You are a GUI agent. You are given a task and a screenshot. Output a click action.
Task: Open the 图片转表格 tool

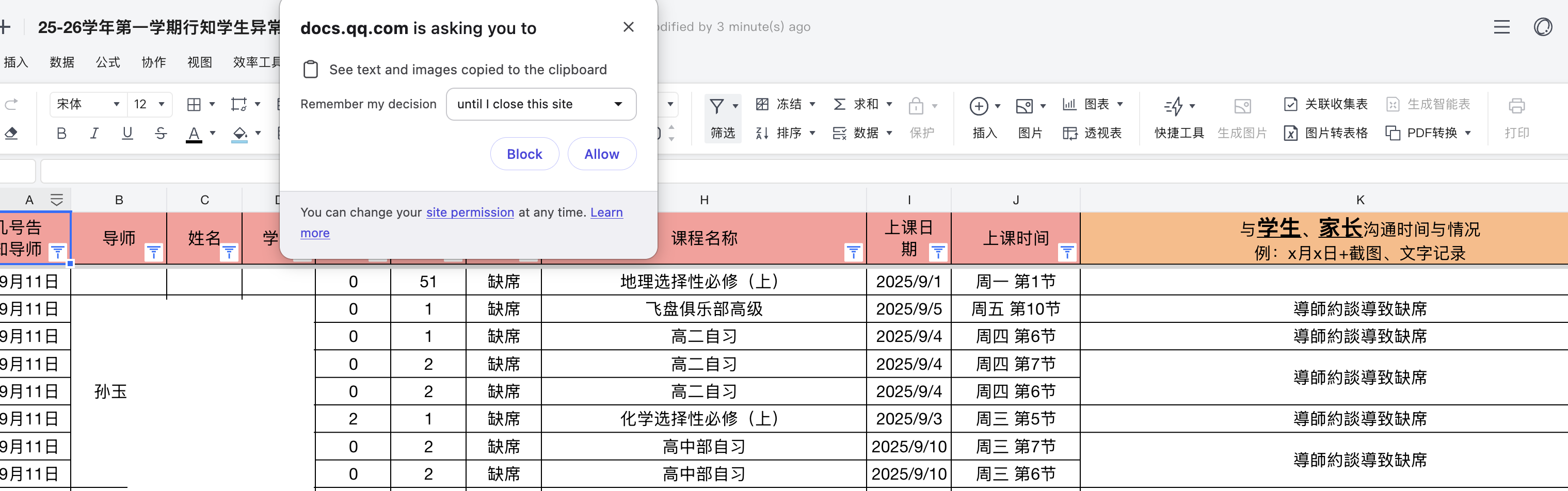point(1327,133)
